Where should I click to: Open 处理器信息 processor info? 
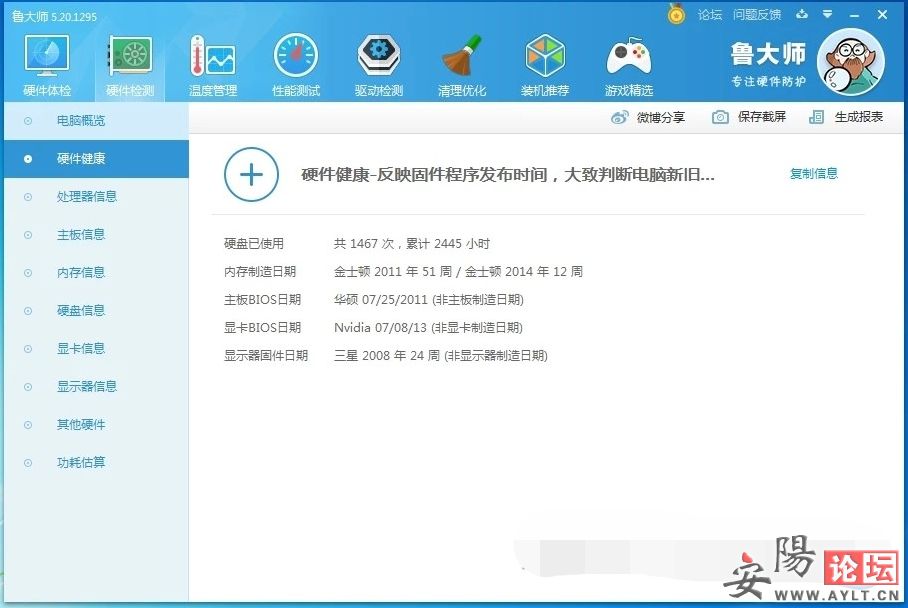(96, 197)
